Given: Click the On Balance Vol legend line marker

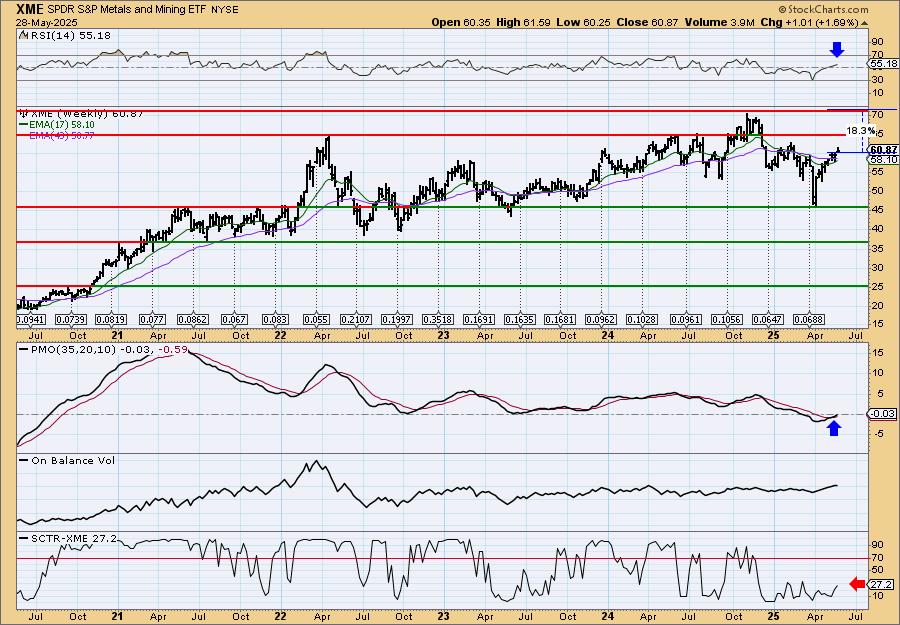Looking at the screenshot, I should [x=24, y=460].
